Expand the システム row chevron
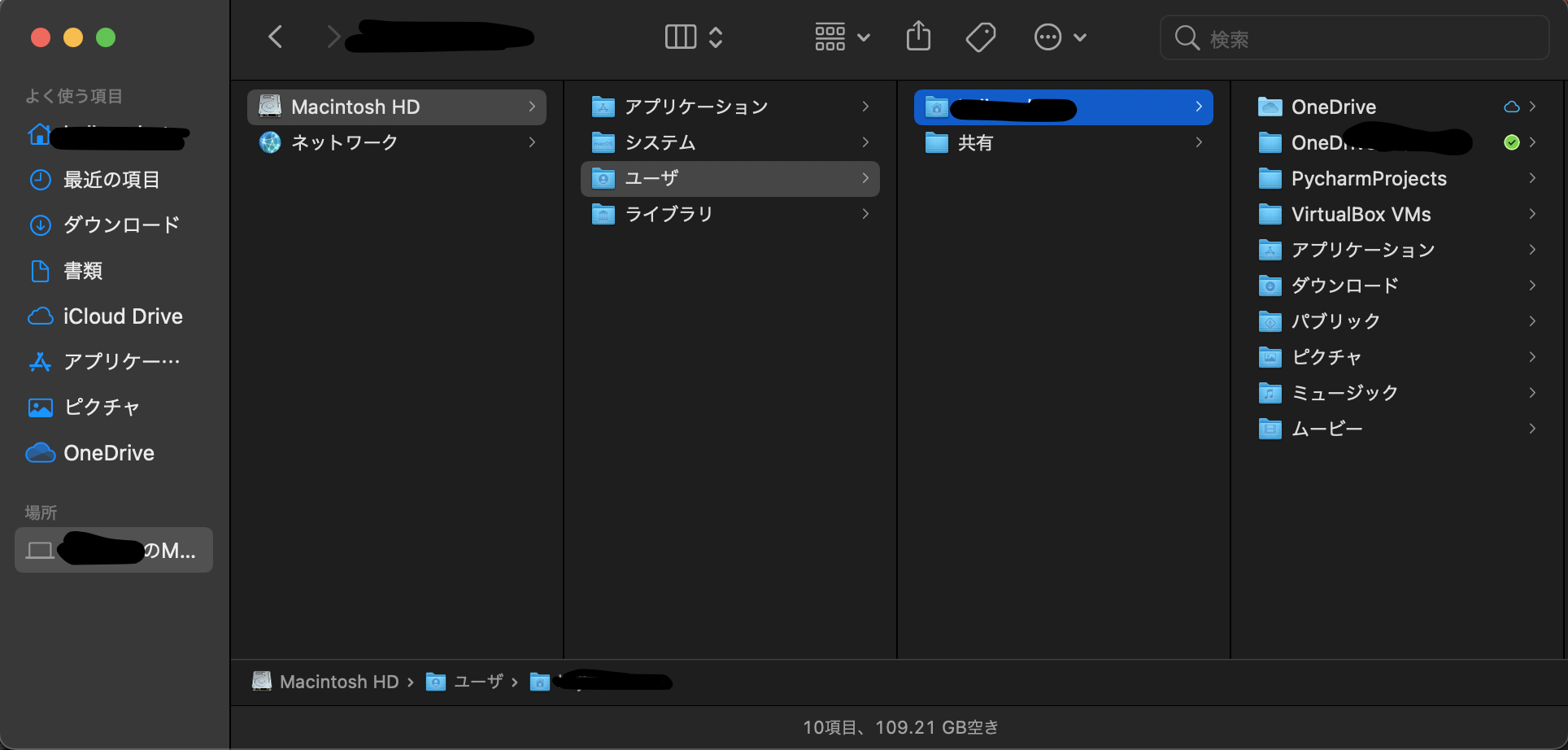1568x750 pixels. tap(865, 142)
